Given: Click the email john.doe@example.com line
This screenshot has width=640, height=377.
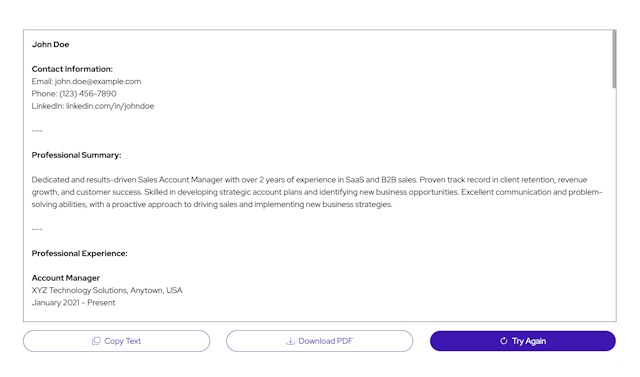Looking at the screenshot, I should [87, 82].
